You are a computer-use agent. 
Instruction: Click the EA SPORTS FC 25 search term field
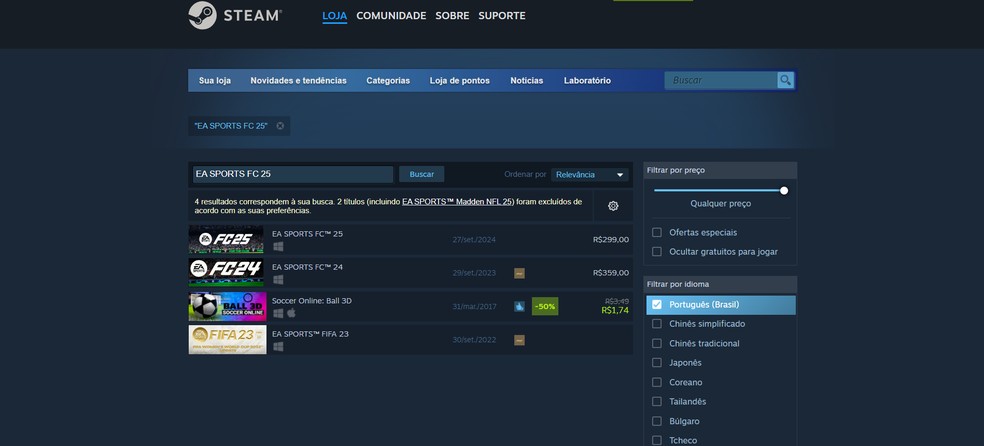point(292,174)
